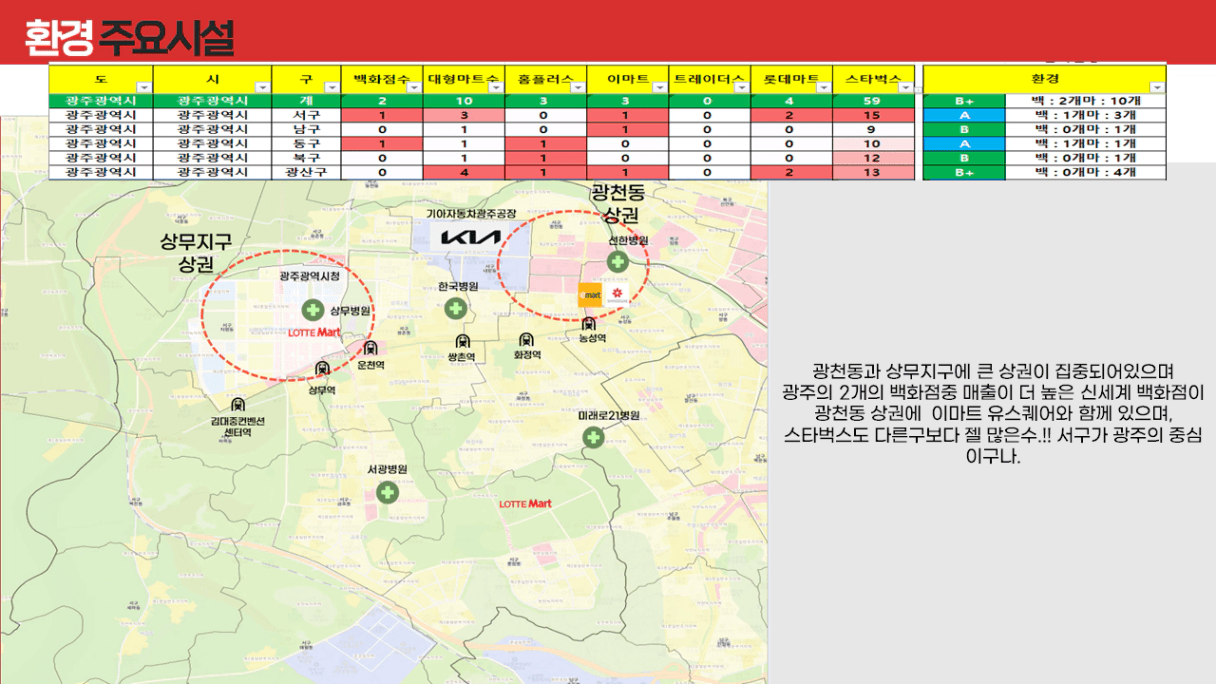Screen dimensions: 1216x684
Task: Select the 쌍촌역 subway station icon
Action: [461, 342]
